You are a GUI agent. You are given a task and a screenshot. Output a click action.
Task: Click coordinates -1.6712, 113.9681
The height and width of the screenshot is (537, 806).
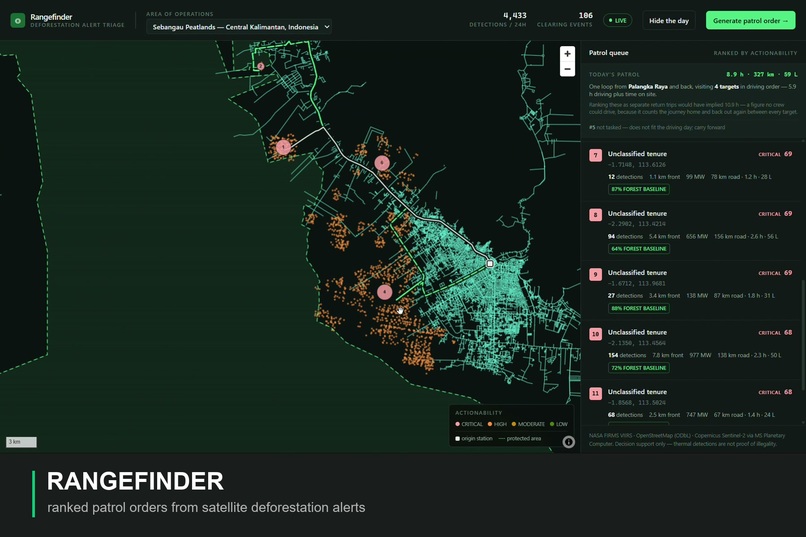(x=636, y=284)
